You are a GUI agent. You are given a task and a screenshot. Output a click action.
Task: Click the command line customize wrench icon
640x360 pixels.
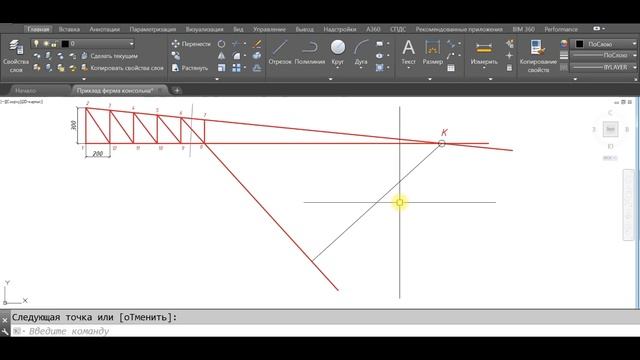pyautogui.click(x=5, y=331)
